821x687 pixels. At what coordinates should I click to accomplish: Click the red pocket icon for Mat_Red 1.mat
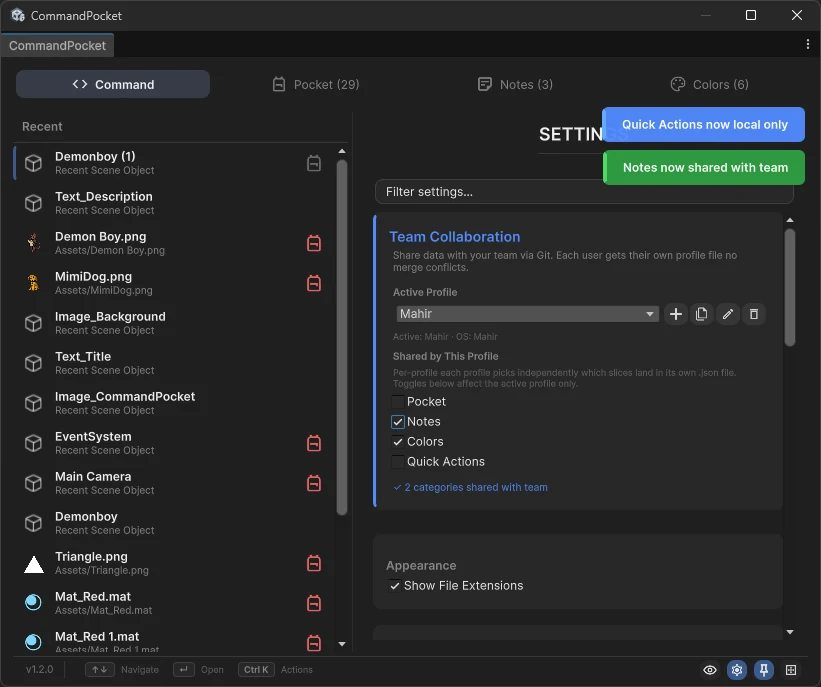(x=314, y=643)
